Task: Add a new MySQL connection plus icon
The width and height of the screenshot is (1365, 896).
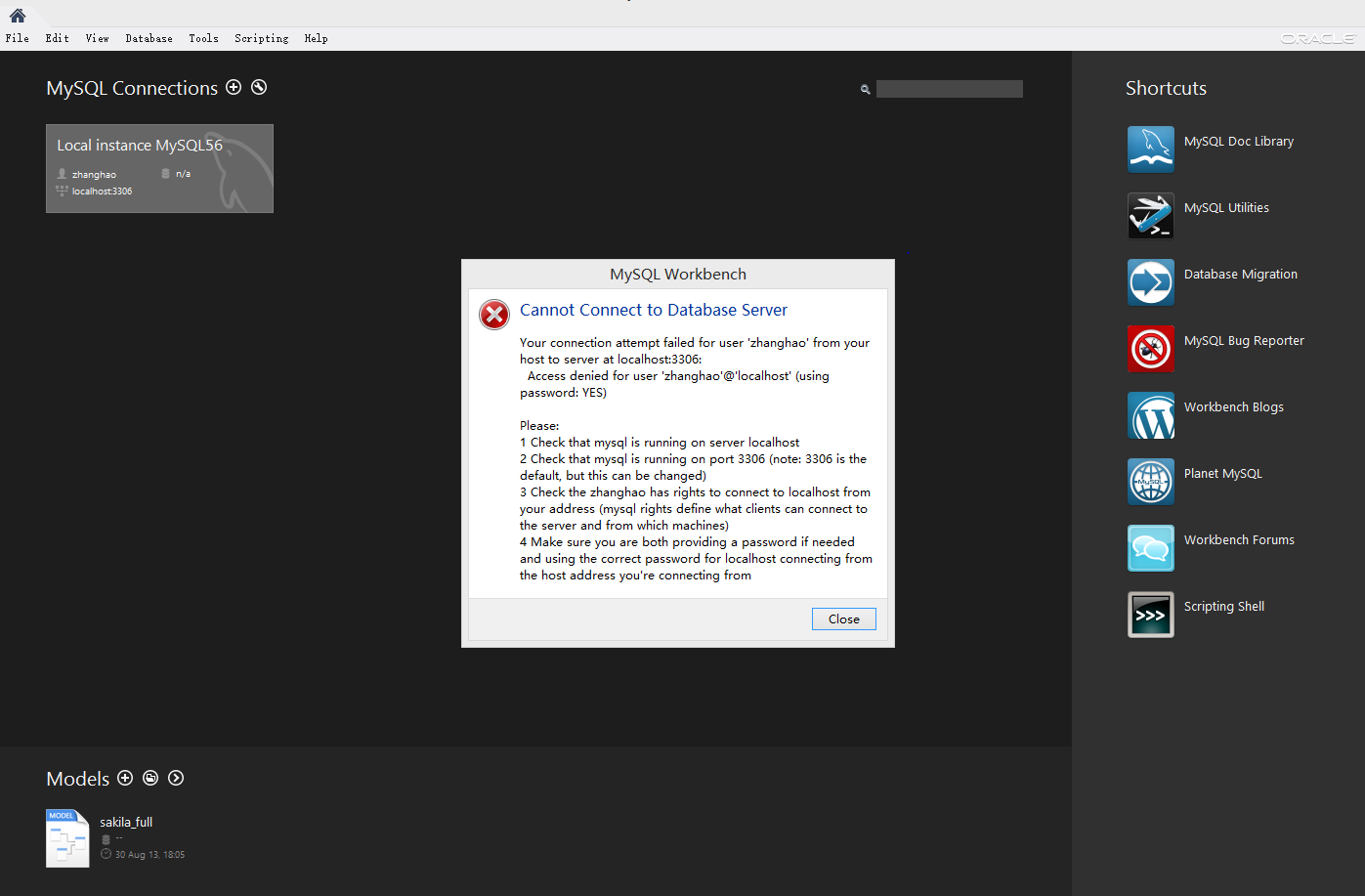Action: click(234, 87)
